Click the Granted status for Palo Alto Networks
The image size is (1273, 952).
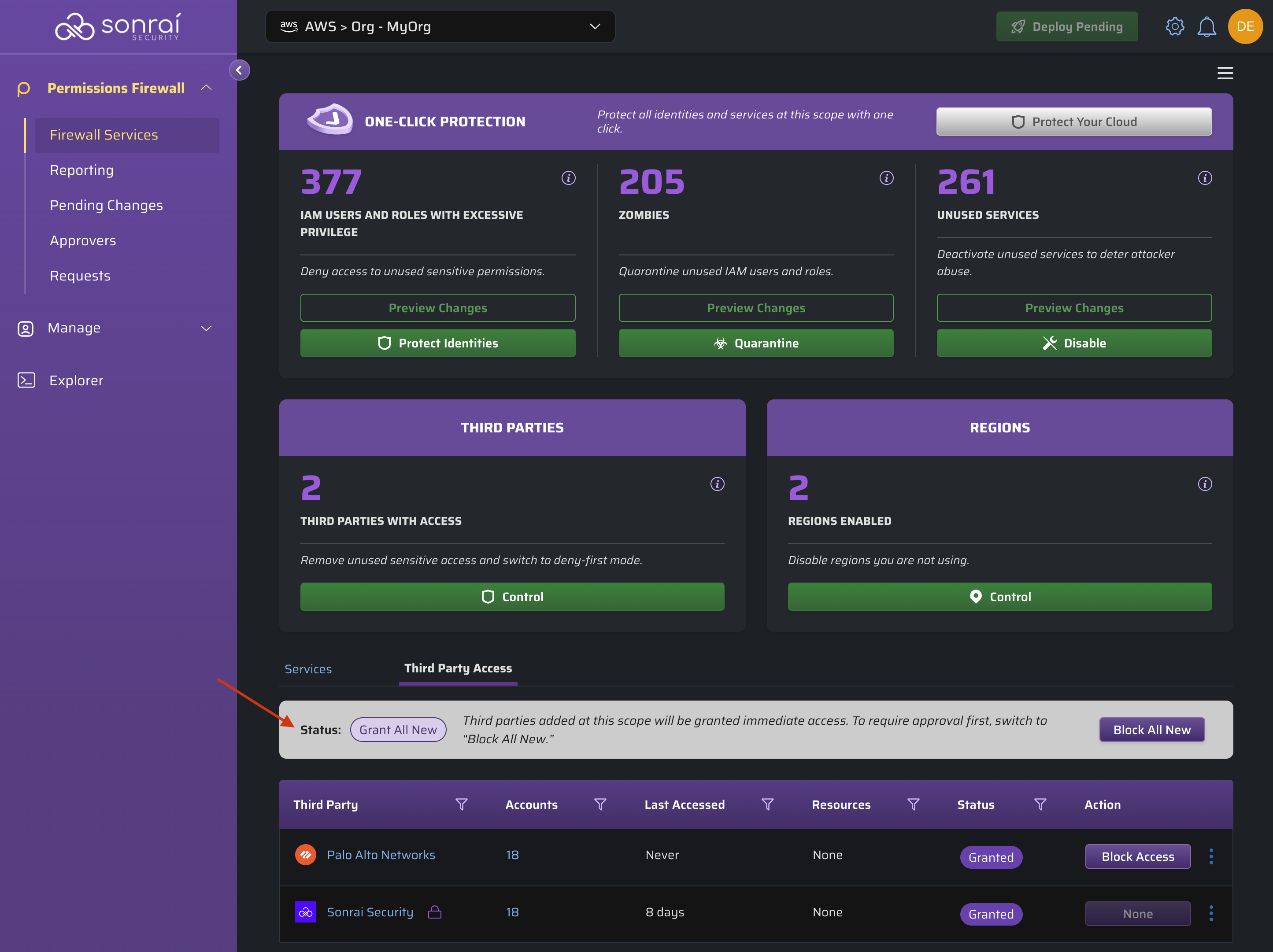click(x=991, y=857)
